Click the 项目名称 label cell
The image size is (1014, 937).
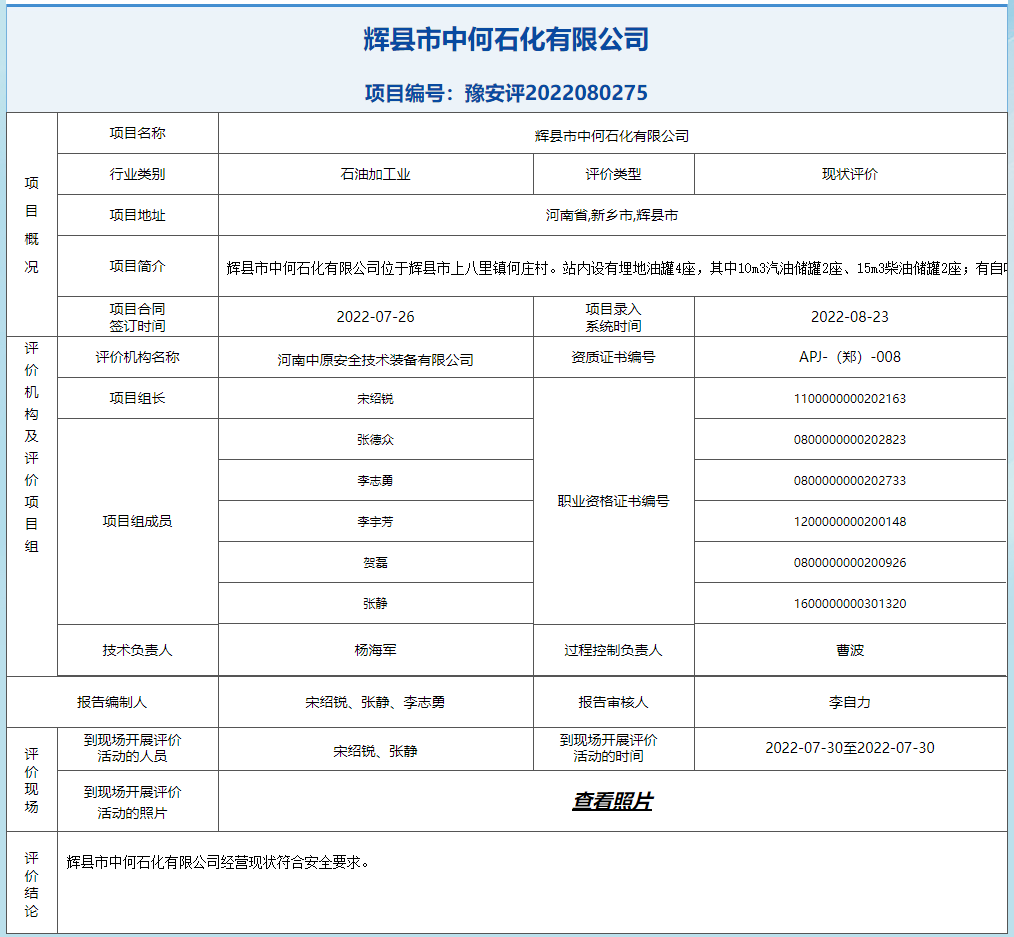pos(138,133)
